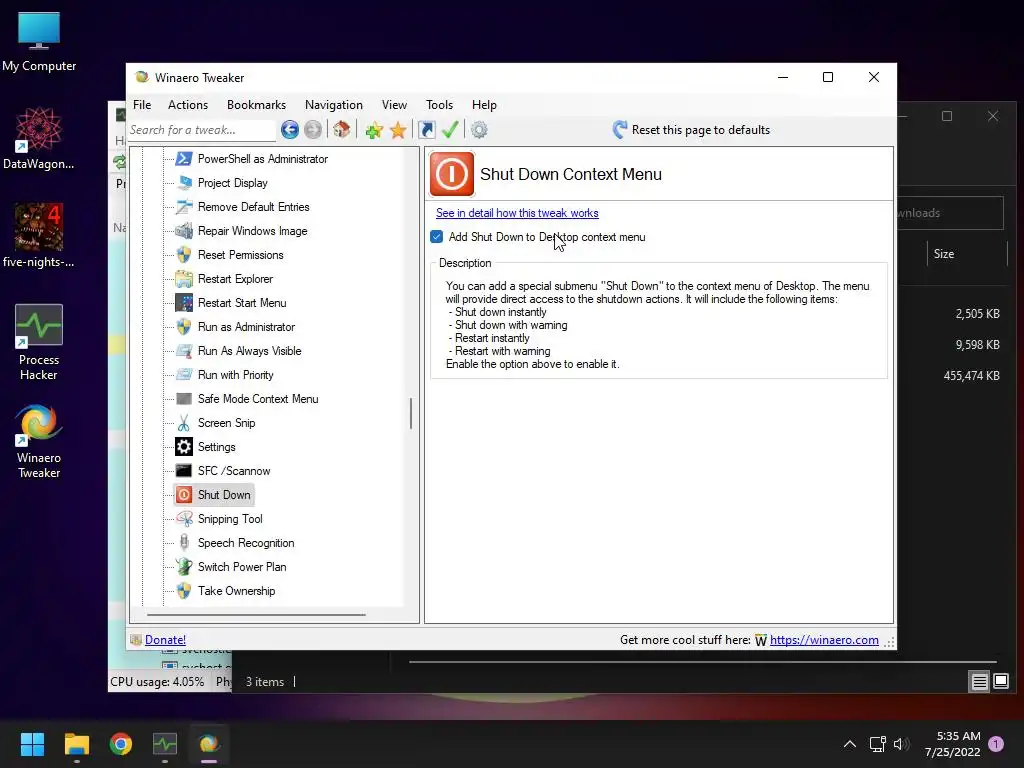The height and width of the screenshot is (768, 1024).
Task: Open the five-nights desktop icon
Action: coord(39,235)
